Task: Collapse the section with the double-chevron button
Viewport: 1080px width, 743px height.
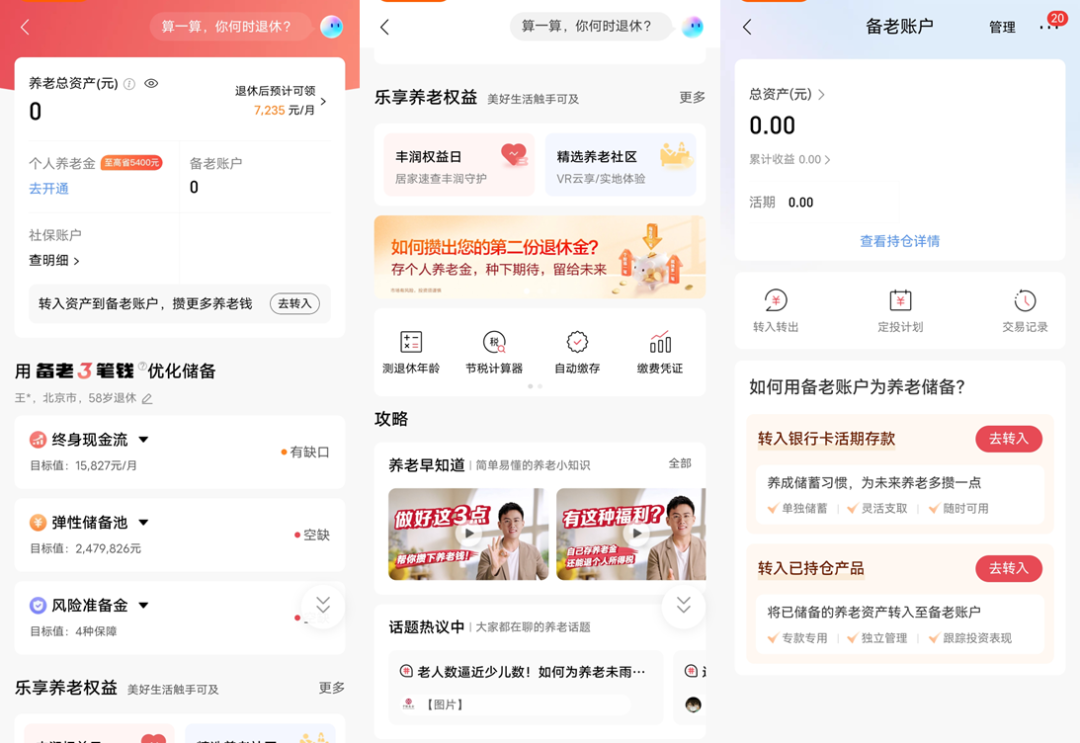Action: pyautogui.click(x=322, y=606)
